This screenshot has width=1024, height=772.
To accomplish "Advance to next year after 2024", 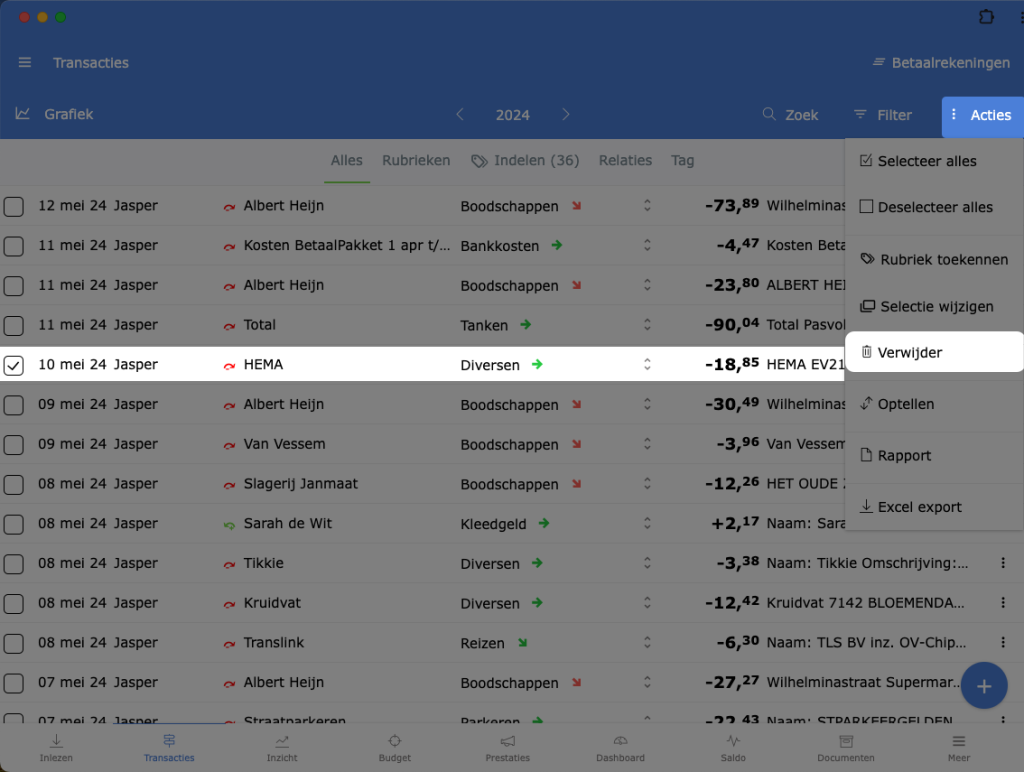I will pos(566,115).
